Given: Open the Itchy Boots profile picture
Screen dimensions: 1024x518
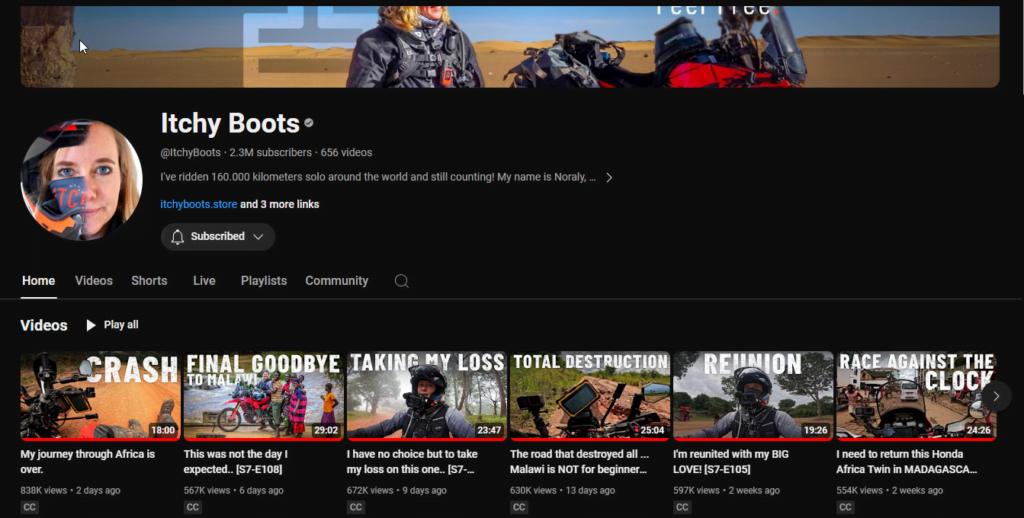Looking at the screenshot, I should click(82, 180).
